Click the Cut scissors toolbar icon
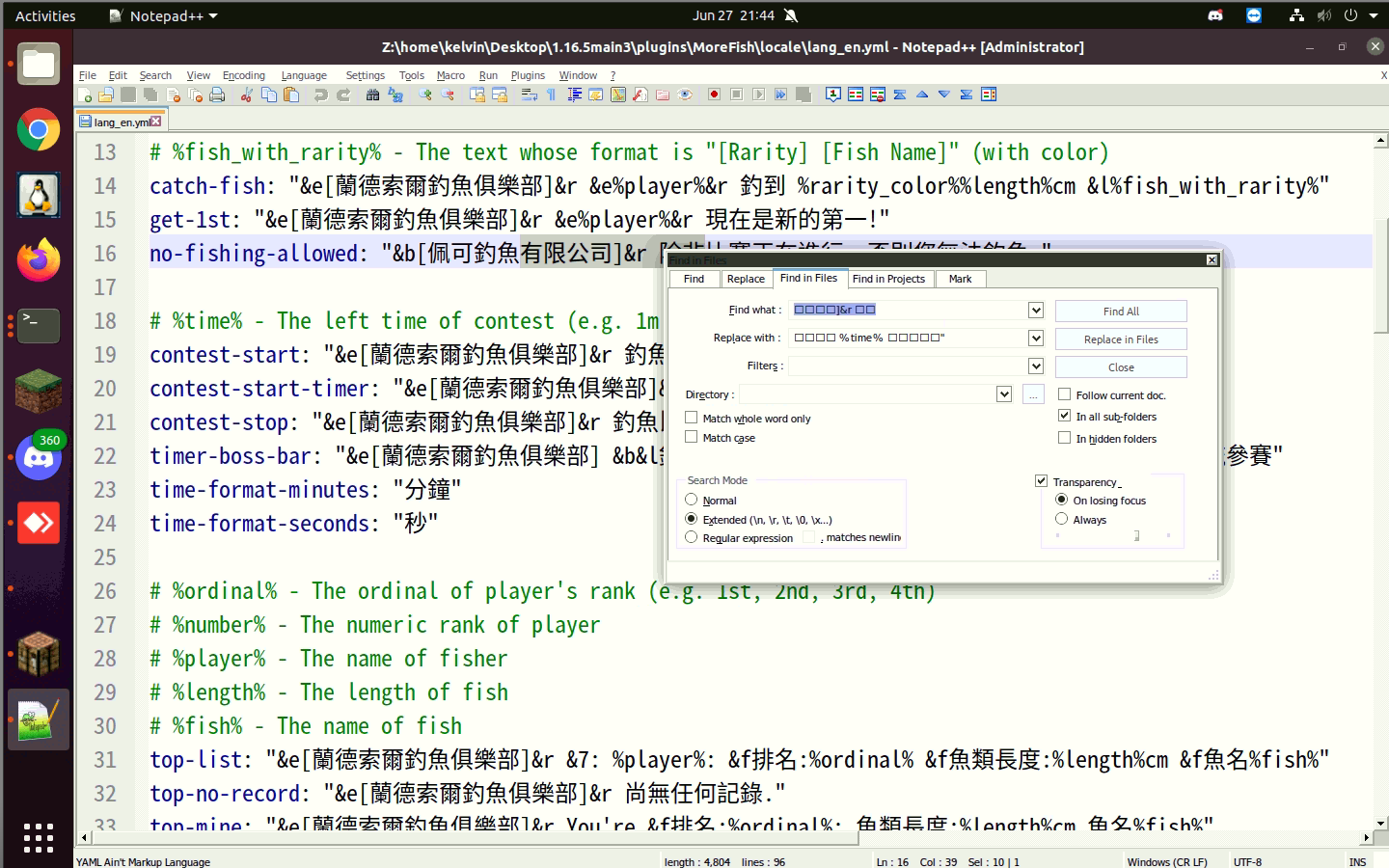 click(246, 95)
